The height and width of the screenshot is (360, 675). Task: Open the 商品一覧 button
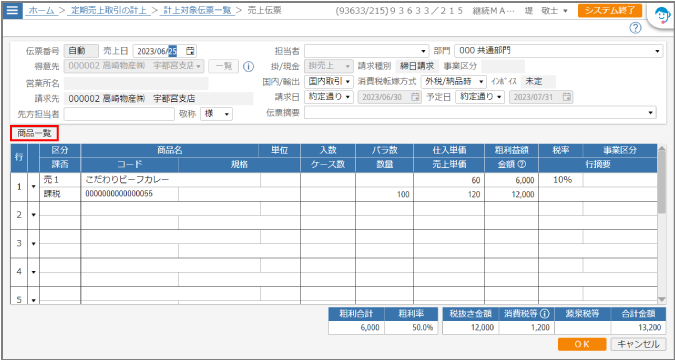pyautogui.click(x=34, y=133)
